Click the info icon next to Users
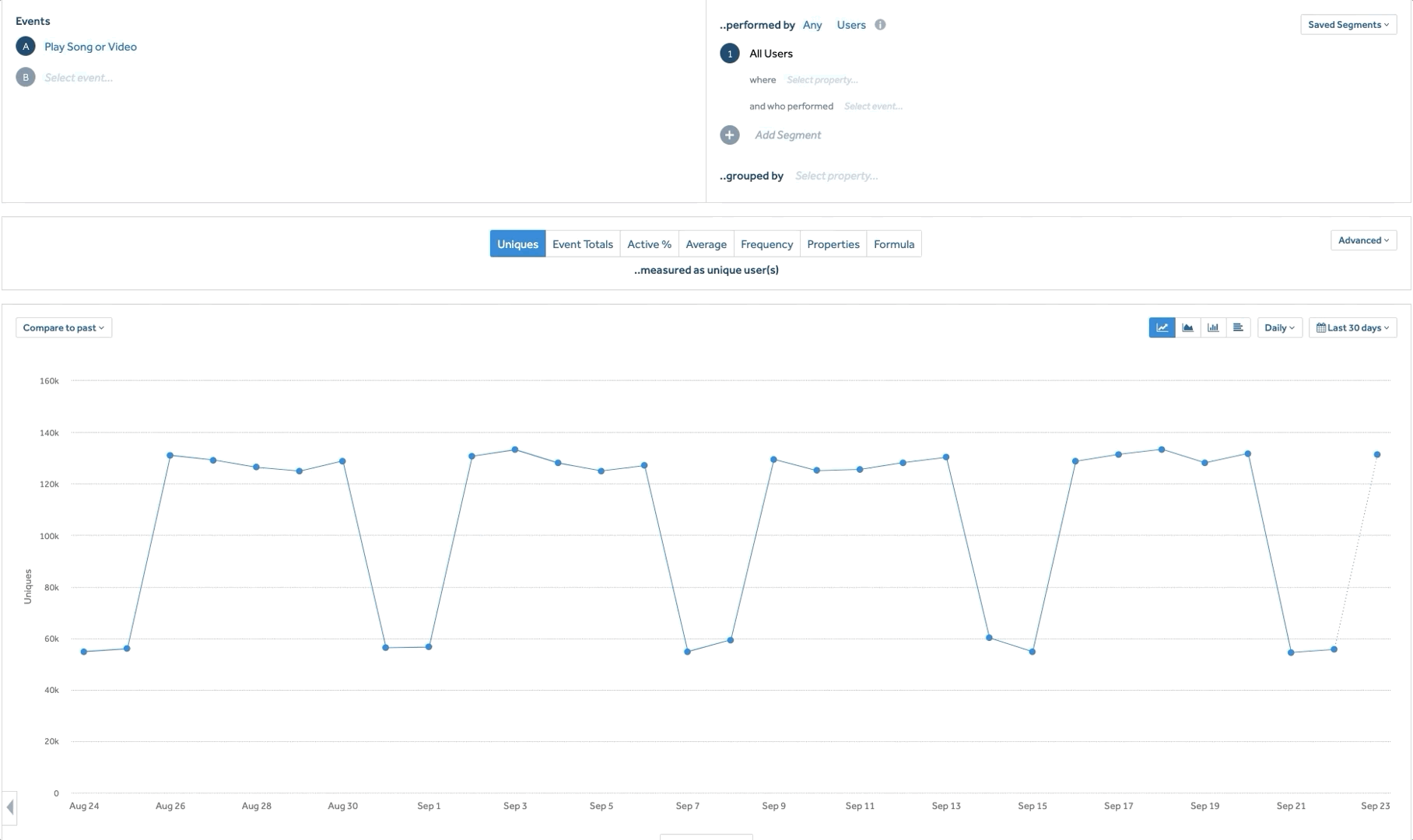Image resolution: width=1413 pixels, height=840 pixels. coord(880,25)
